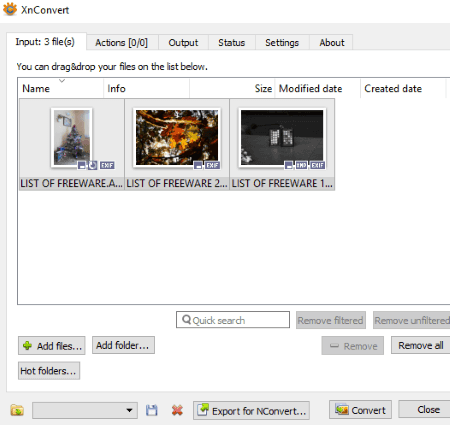Click file badge on autumn leaves thumbnail

pos(198,165)
